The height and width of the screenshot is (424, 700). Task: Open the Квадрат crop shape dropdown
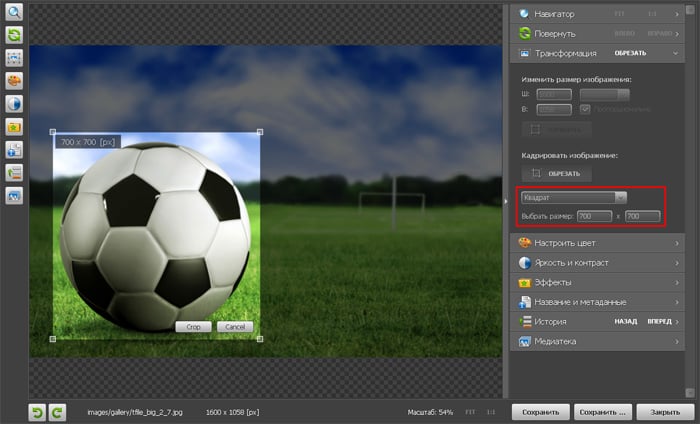[x=574, y=198]
